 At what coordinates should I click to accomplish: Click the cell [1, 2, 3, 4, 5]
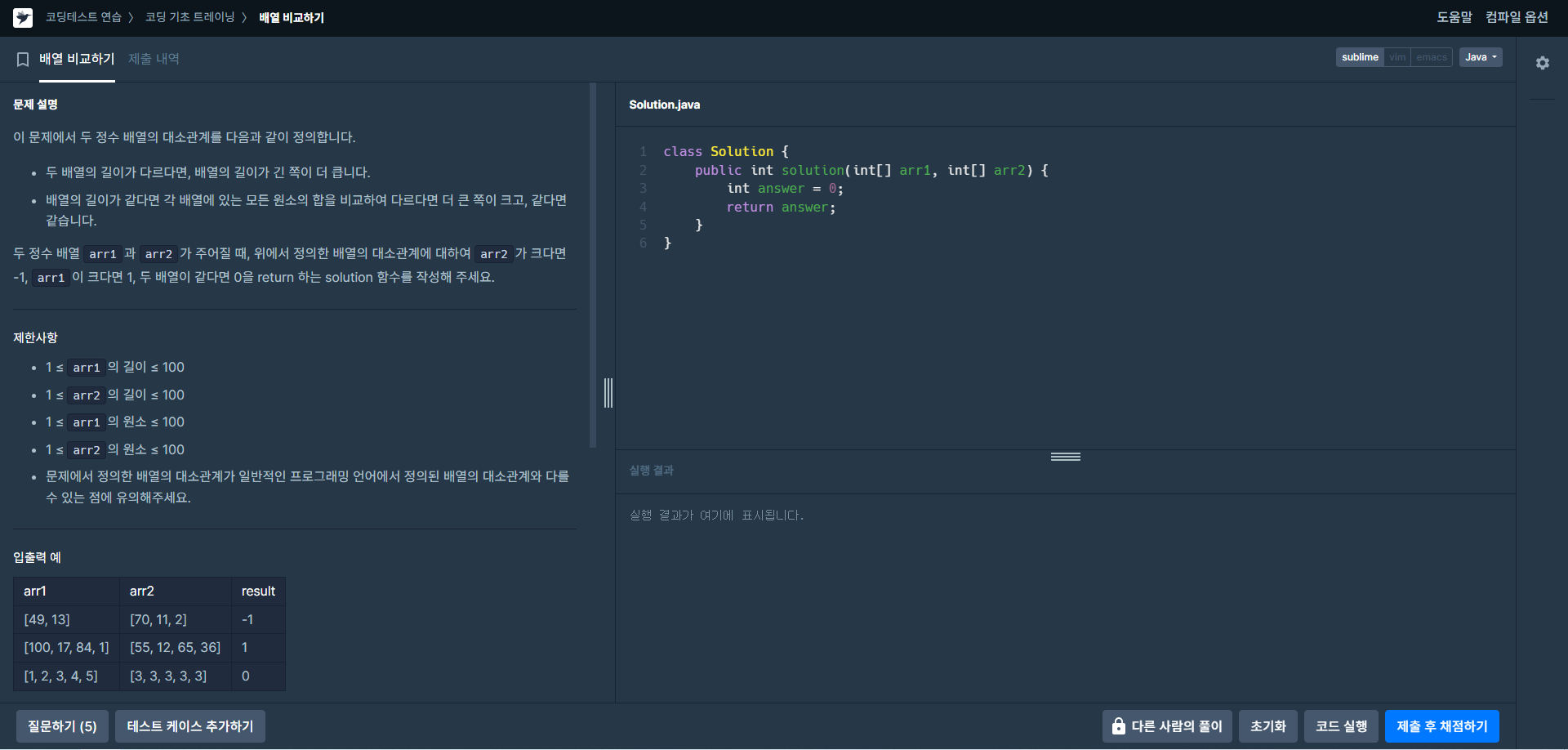pos(66,676)
